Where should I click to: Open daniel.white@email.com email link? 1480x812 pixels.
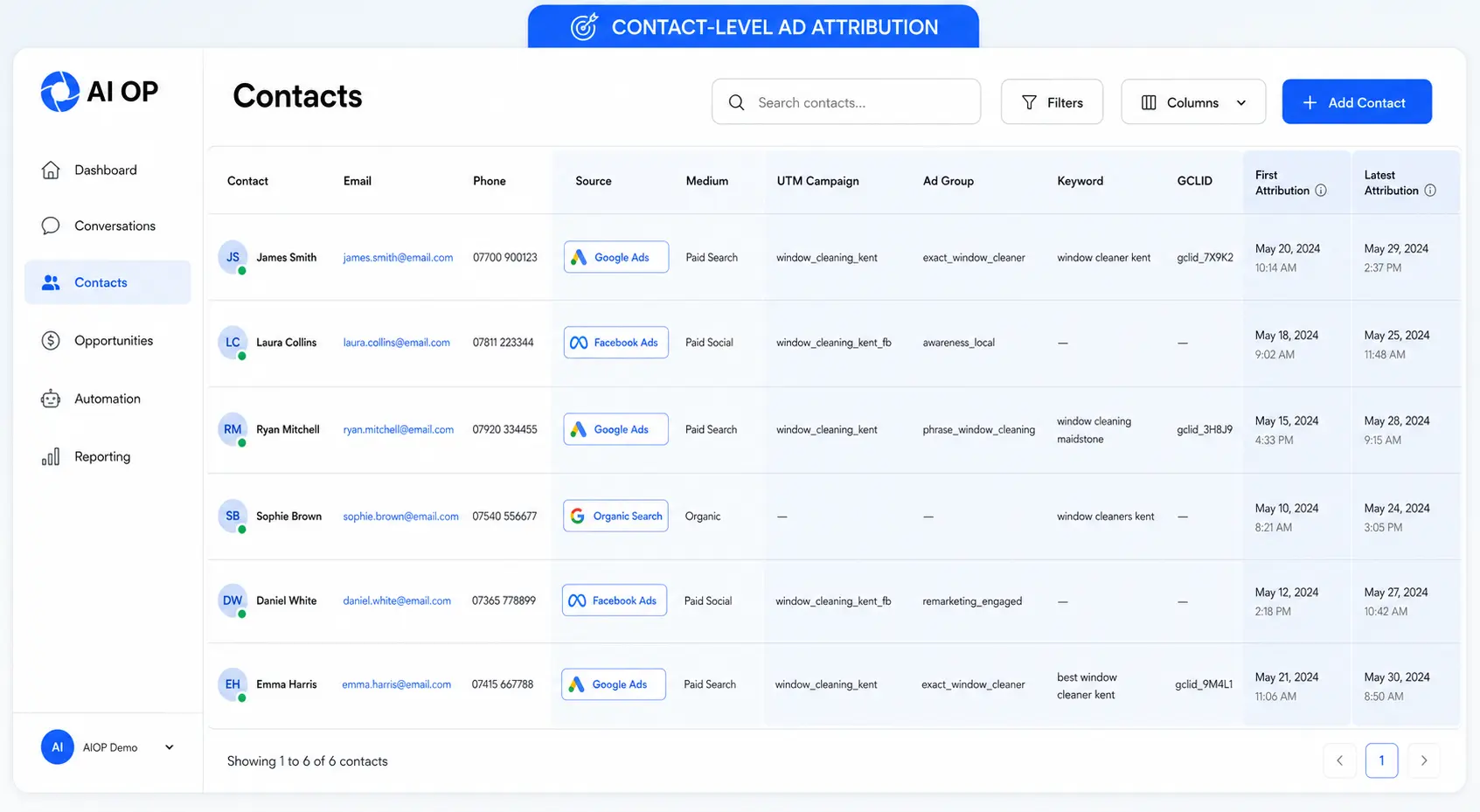tap(397, 601)
